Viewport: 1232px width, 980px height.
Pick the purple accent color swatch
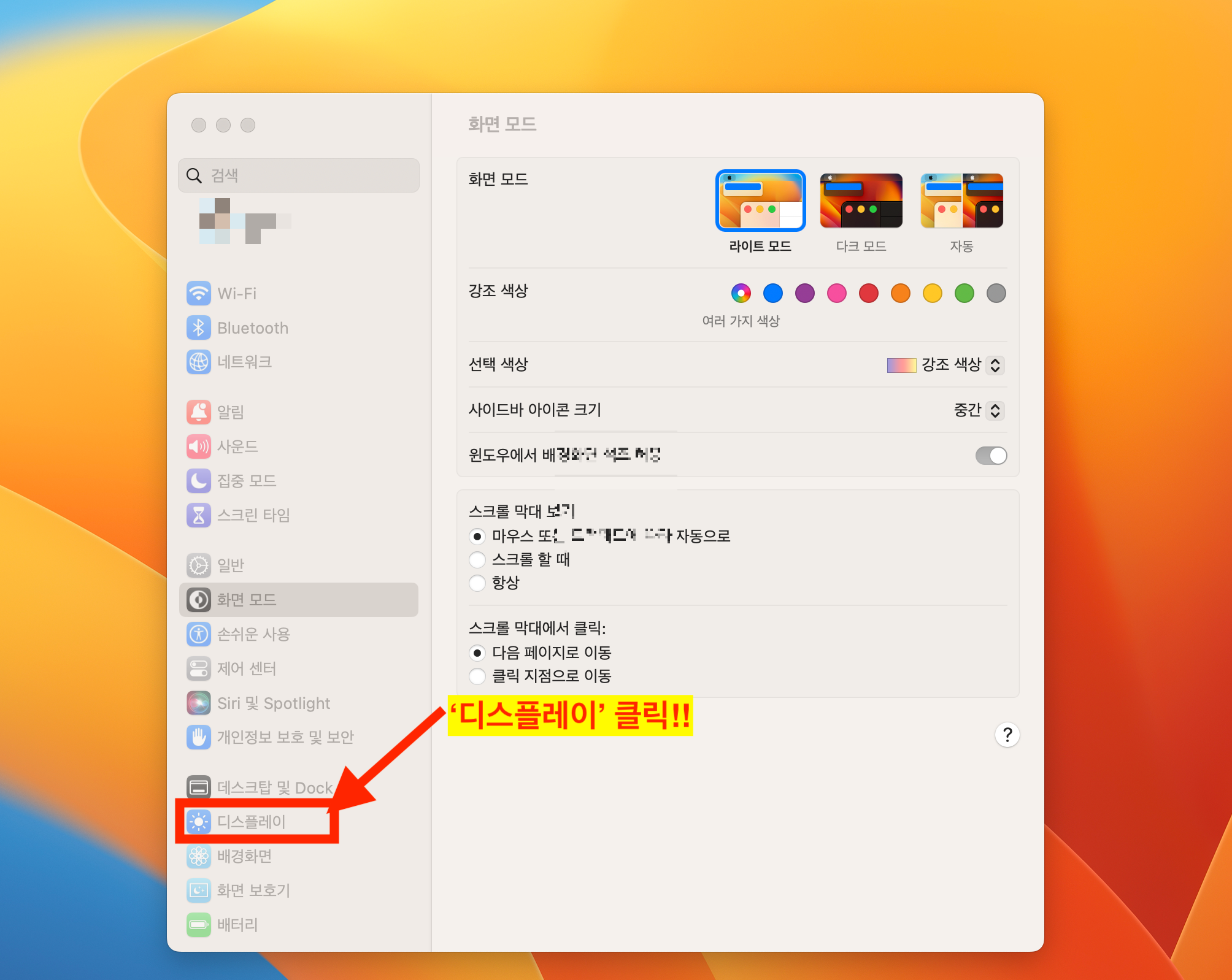(x=804, y=293)
